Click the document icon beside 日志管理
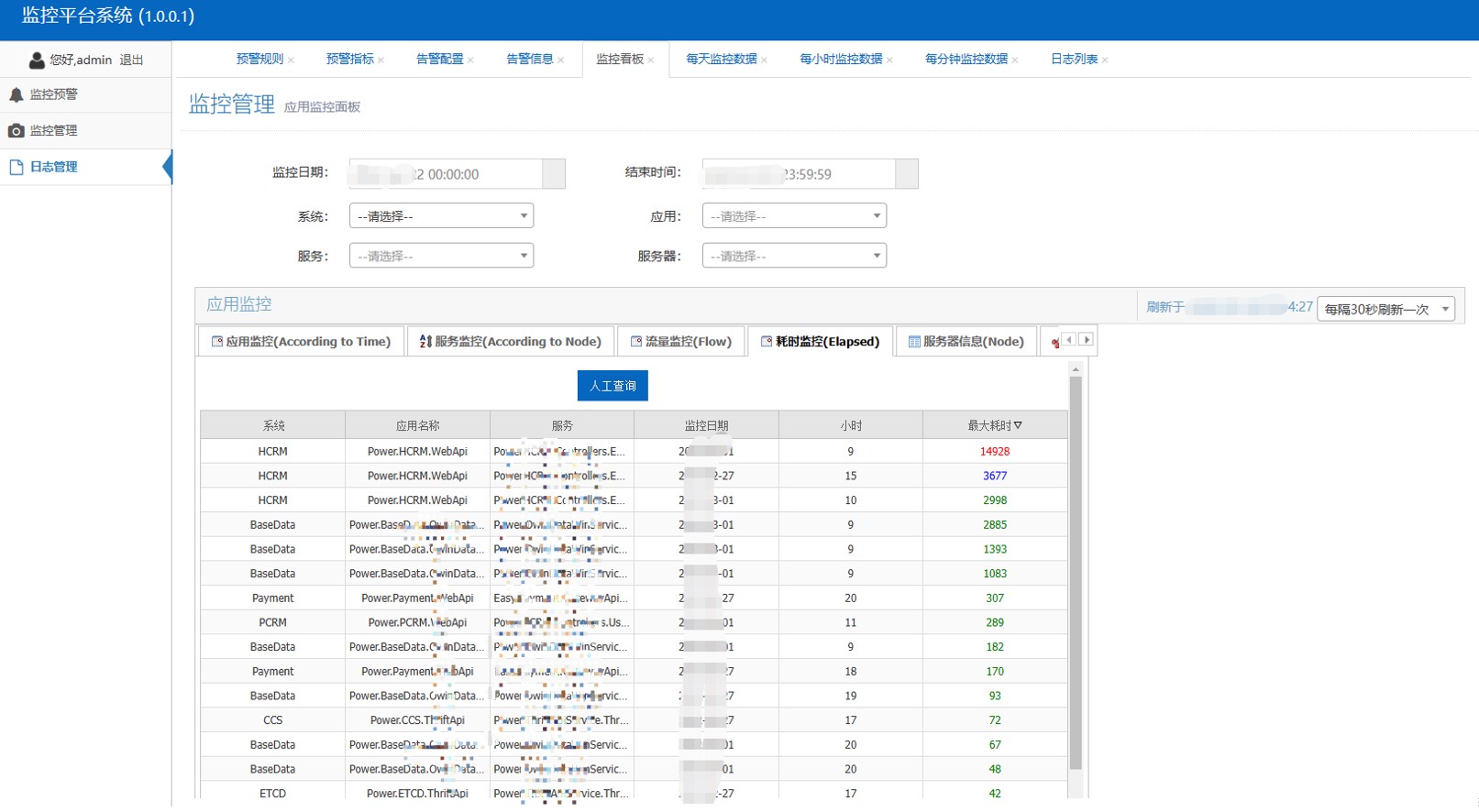This screenshot has width=1479, height=812. click(x=17, y=167)
